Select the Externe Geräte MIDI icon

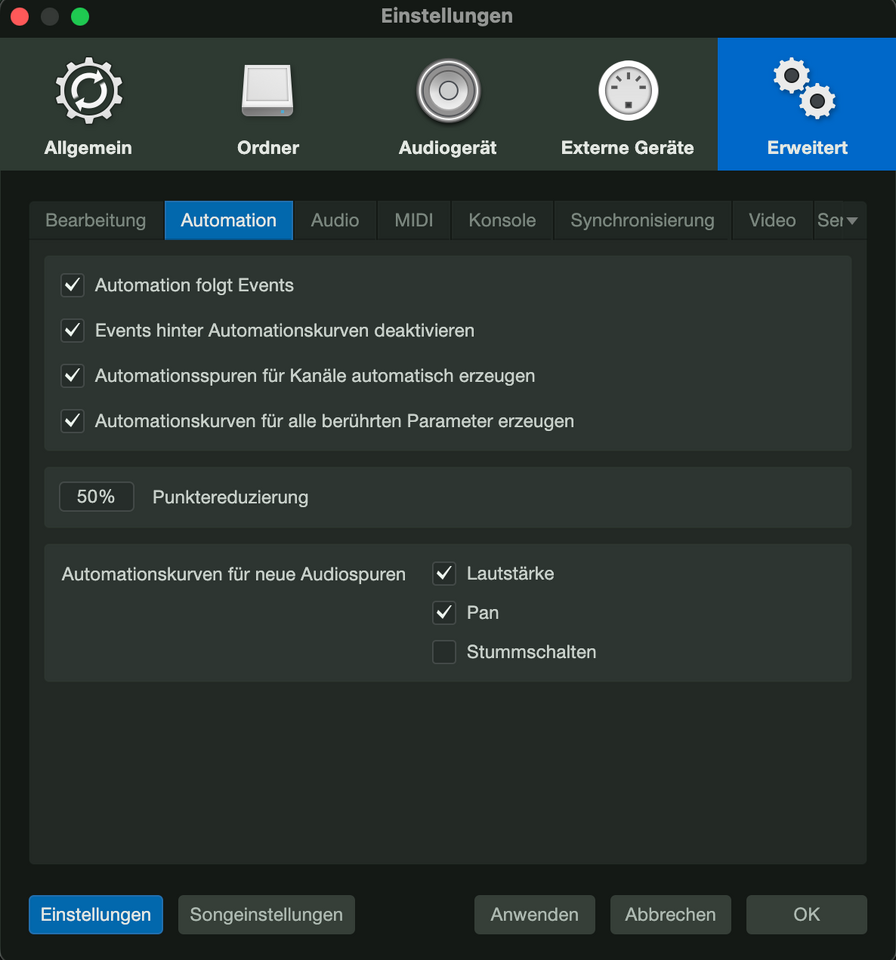point(627,91)
